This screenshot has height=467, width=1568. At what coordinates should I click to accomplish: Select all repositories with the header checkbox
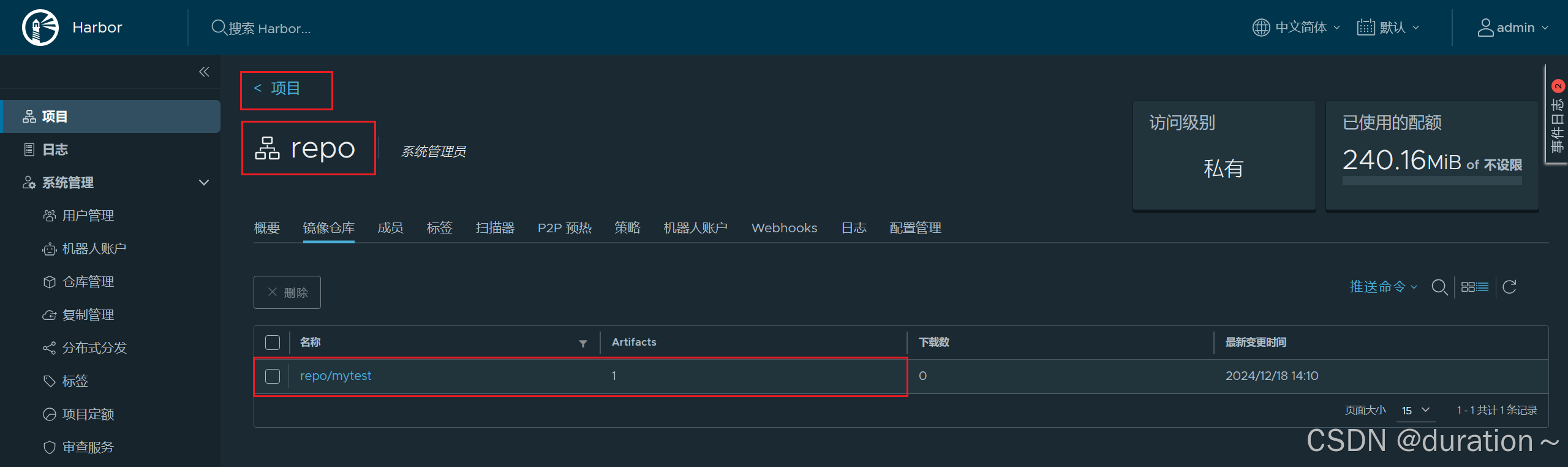pyautogui.click(x=273, y=343)
